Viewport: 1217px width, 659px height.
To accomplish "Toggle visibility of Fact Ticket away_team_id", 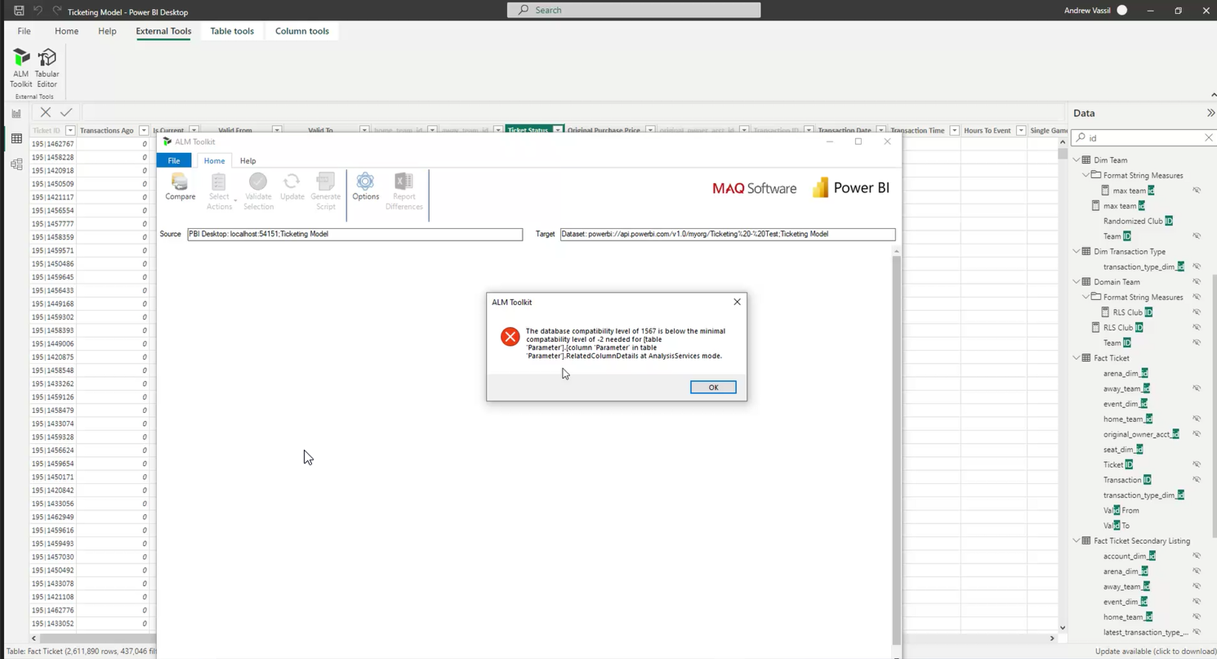I will click(x=1196, y=389).
